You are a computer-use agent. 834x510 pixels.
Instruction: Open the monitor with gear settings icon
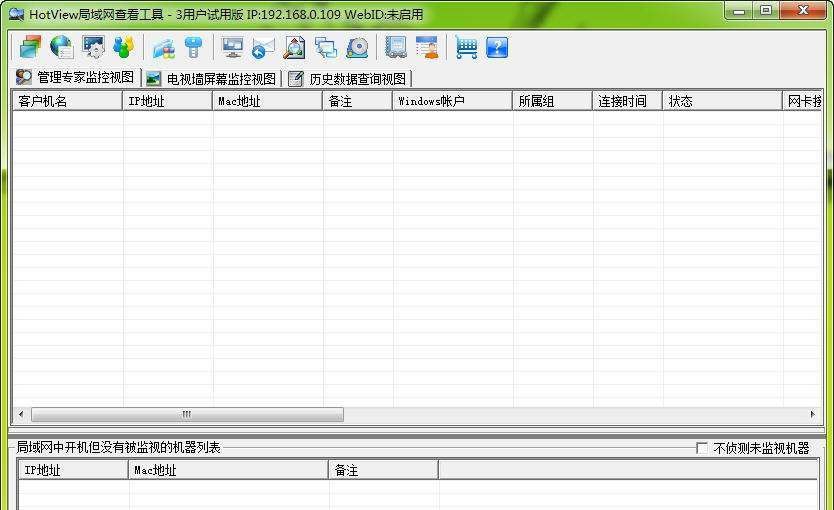93,47
